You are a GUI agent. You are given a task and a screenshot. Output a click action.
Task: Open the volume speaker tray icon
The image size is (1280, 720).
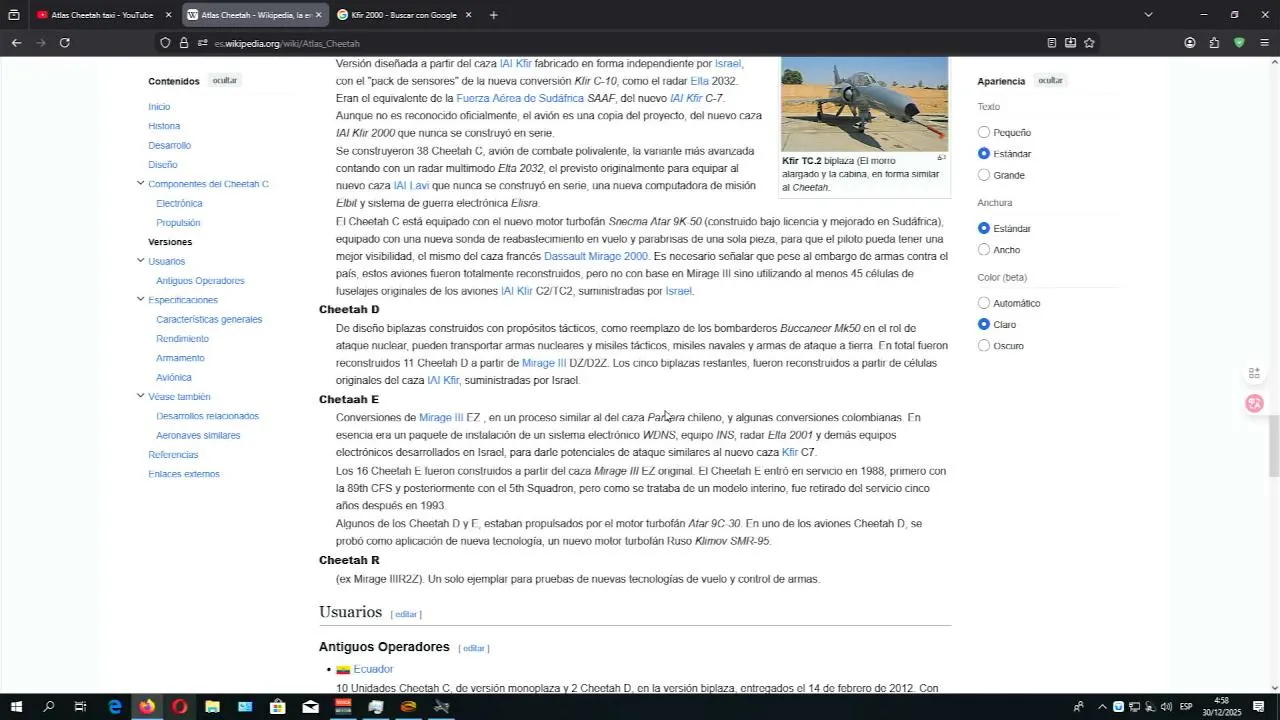click(x=1166, y=707)
